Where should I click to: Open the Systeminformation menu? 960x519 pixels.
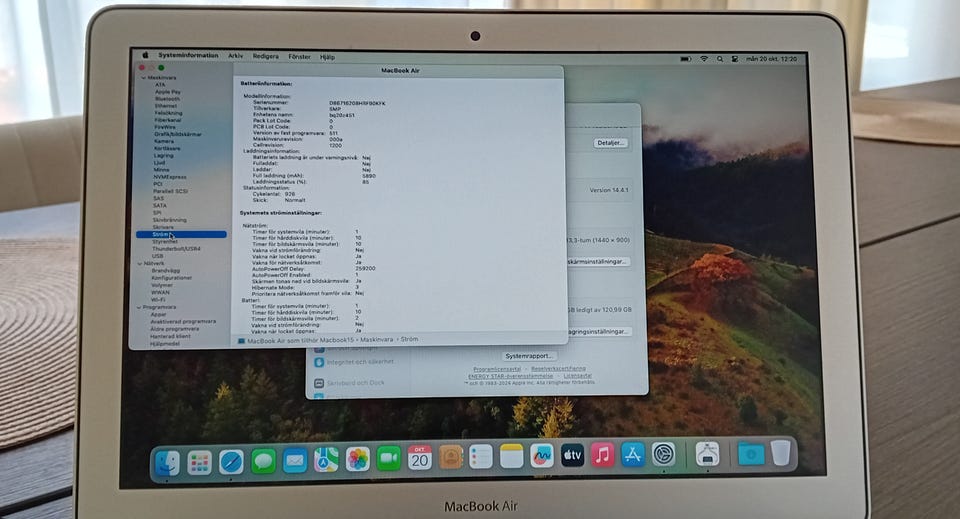pos(188,55)
